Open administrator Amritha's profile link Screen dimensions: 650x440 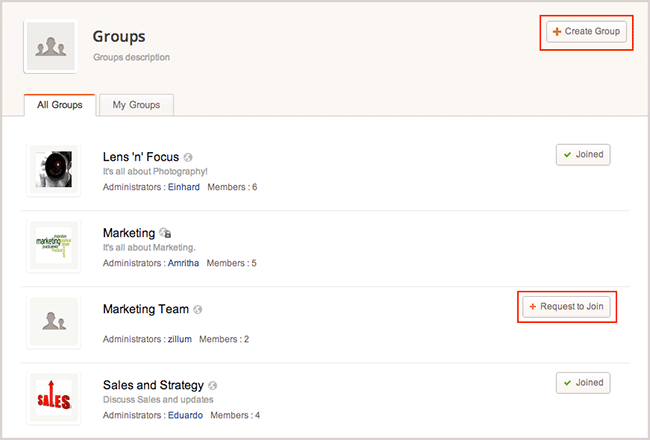click(x=183, y=263)
